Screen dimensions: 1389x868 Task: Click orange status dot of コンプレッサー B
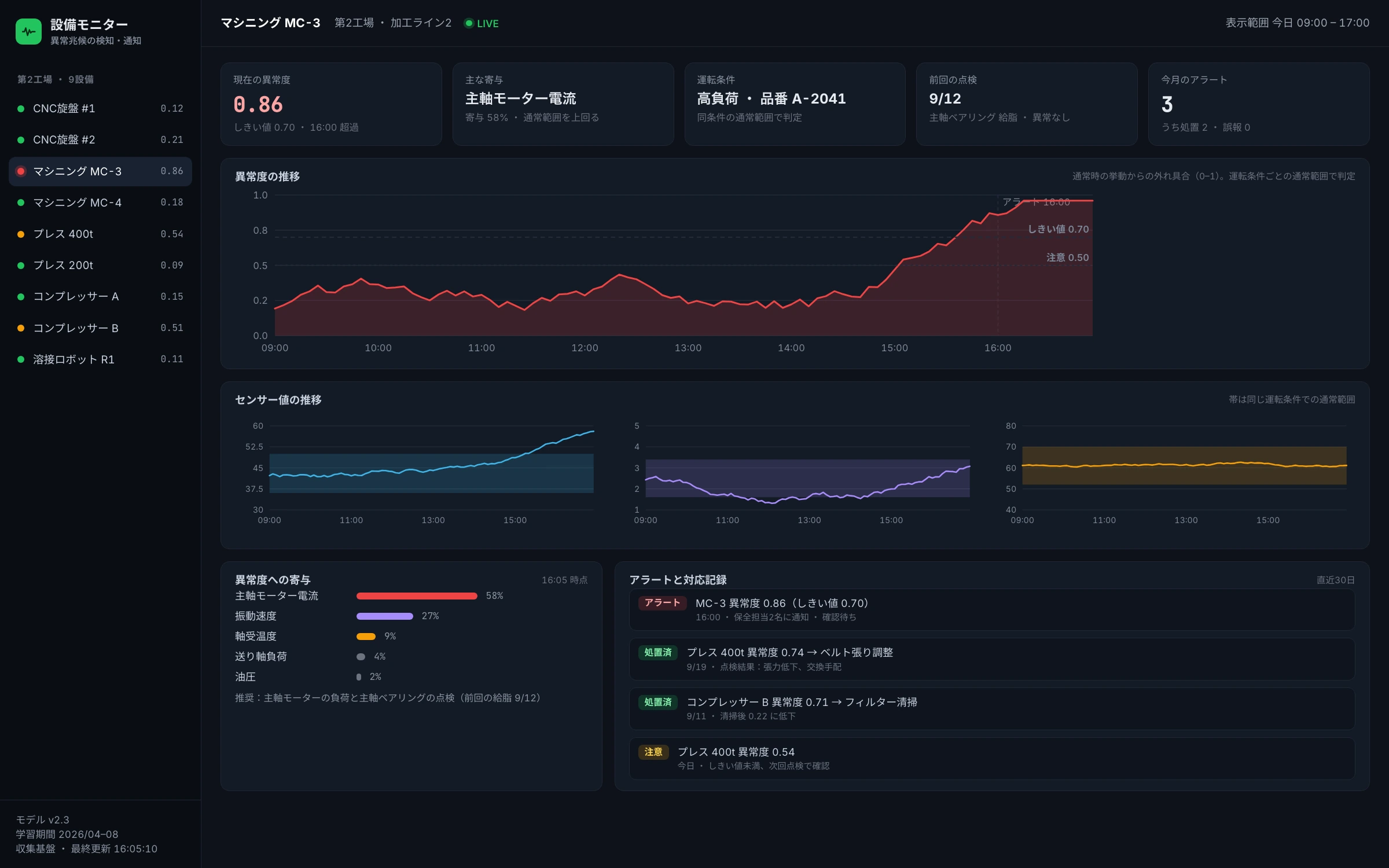21,328
